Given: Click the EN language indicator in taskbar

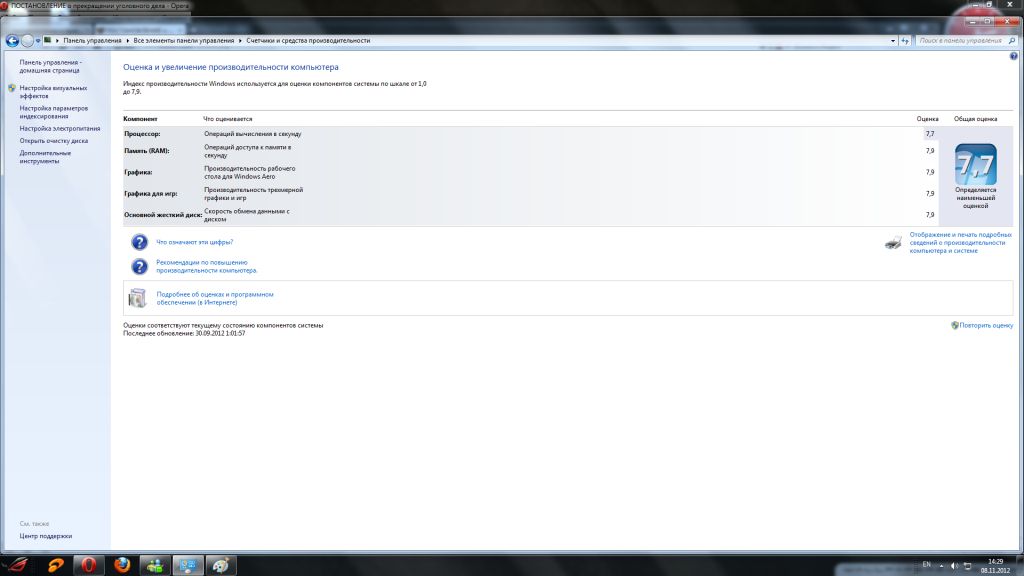Looking at the screenshot, I should [x=926, y=565].
